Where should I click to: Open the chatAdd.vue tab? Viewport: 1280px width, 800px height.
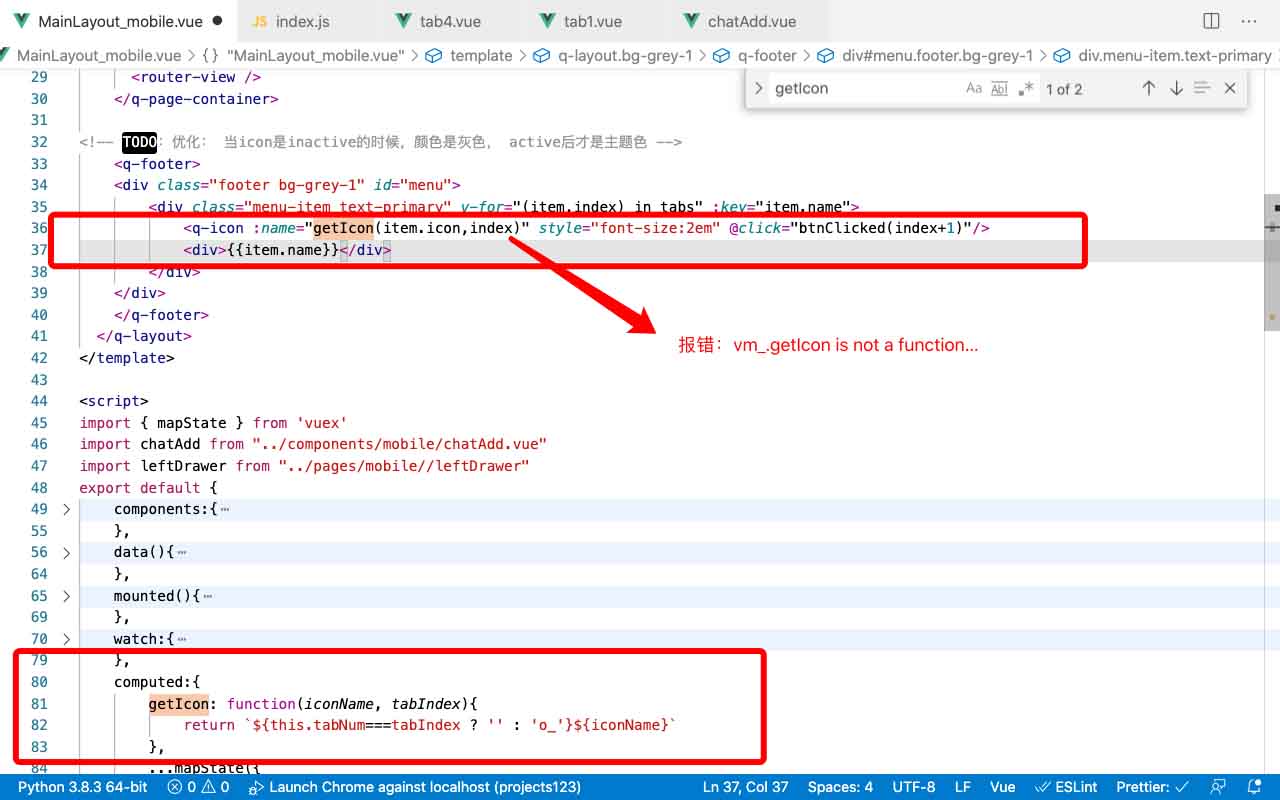752,21
